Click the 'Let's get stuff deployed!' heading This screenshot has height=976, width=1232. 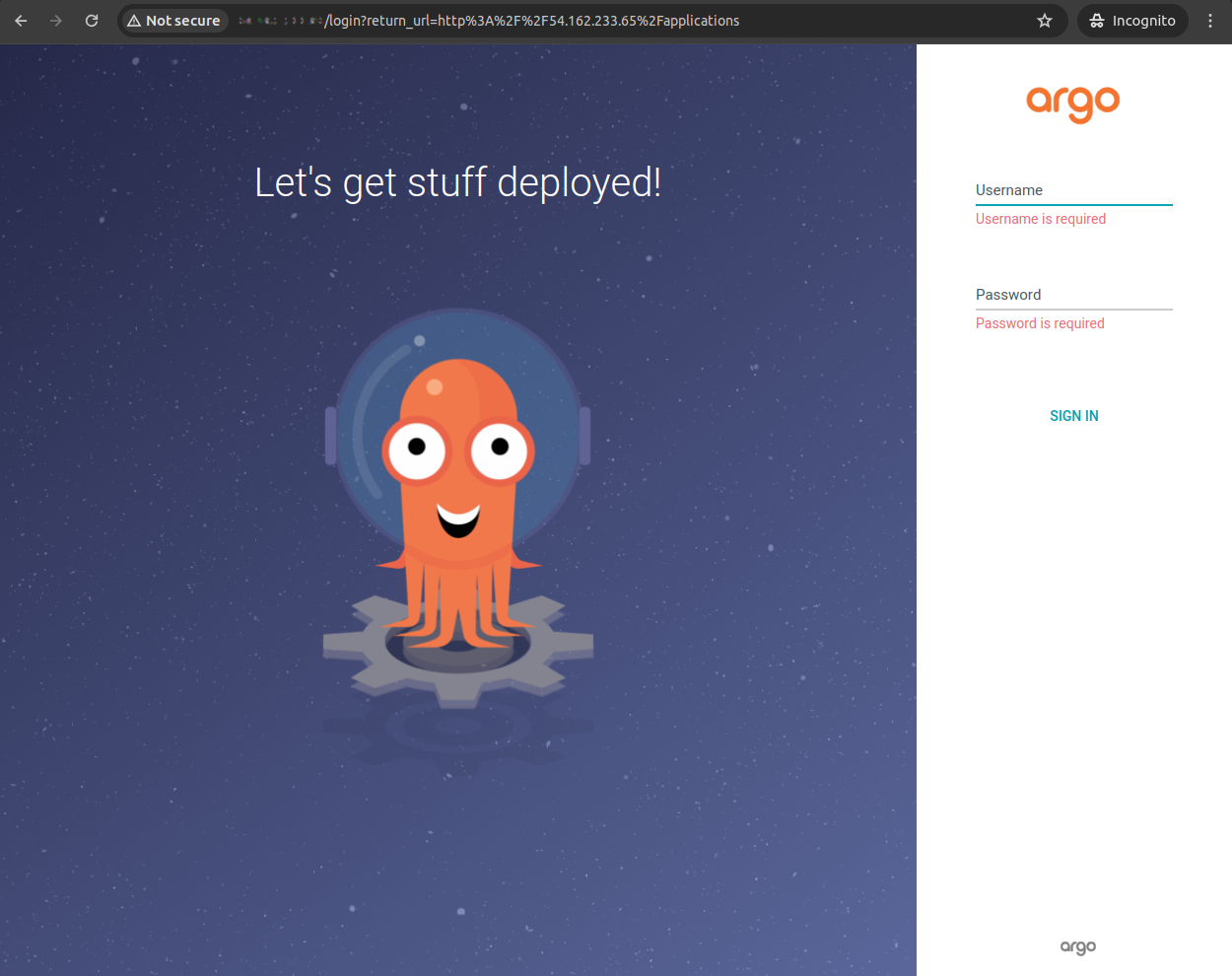pos(457,182)
